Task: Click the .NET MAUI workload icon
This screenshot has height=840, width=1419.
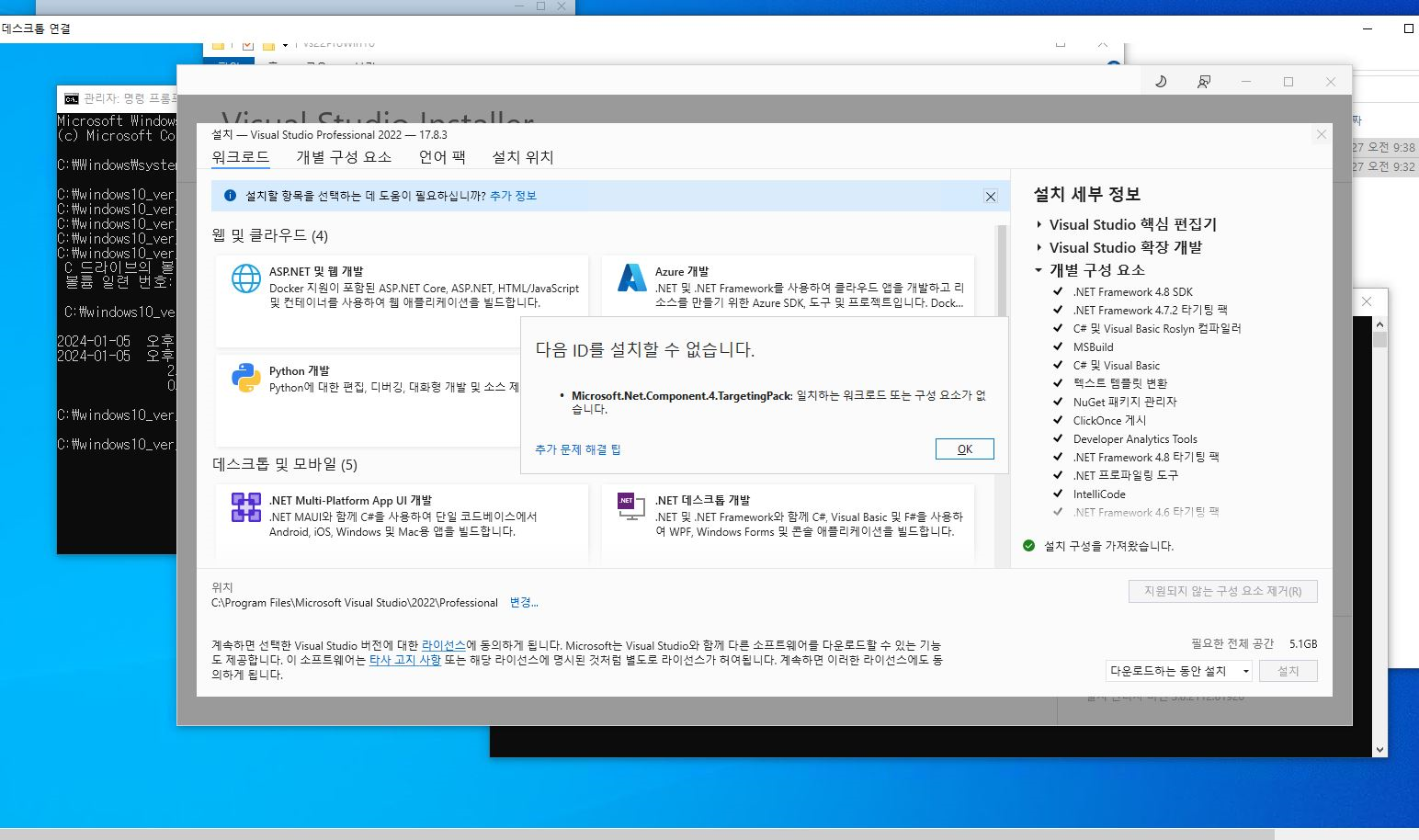Action: [246, 507]
